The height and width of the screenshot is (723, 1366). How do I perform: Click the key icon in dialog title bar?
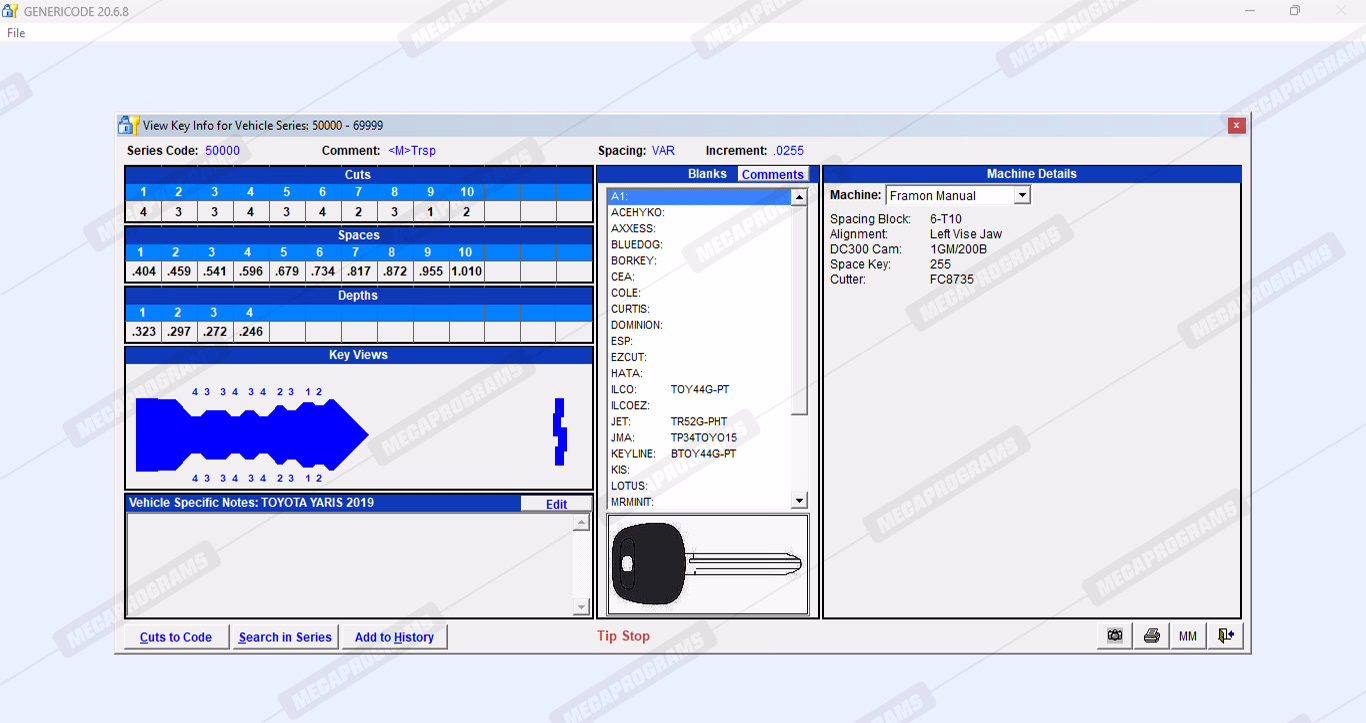tap(128, 125)
